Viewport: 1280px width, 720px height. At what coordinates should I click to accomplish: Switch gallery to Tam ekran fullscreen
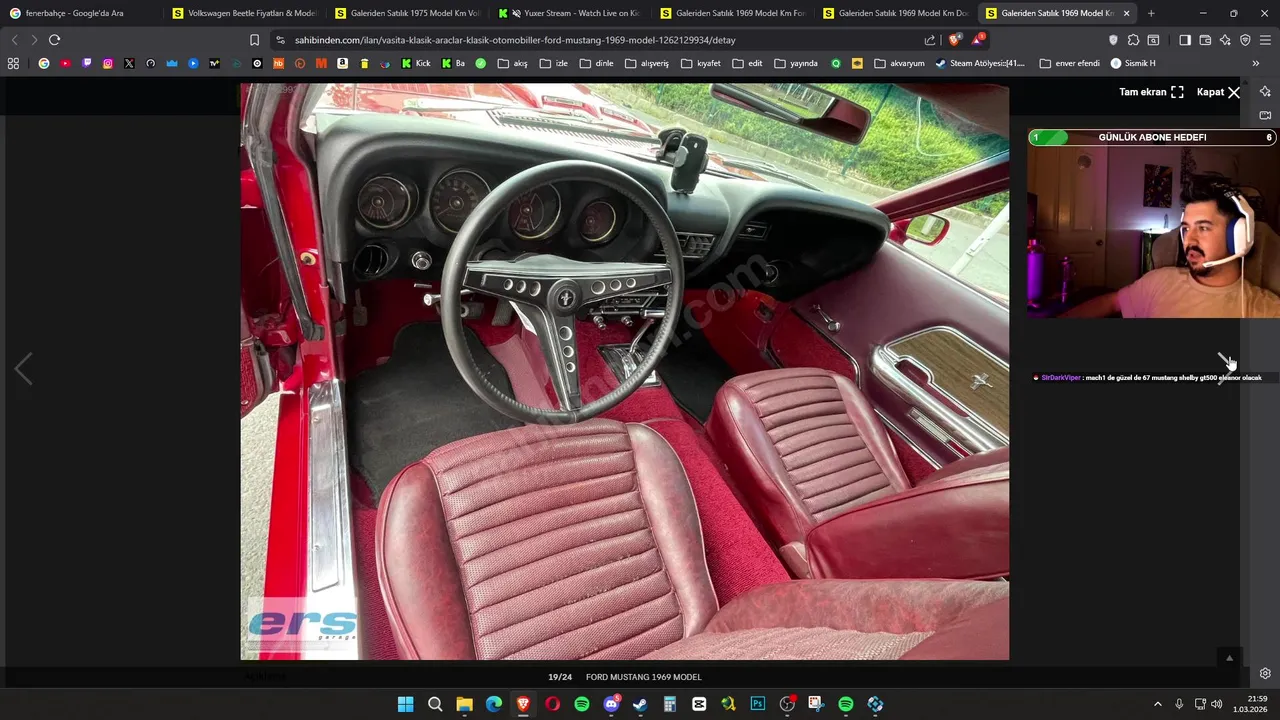click(1151, 92)
